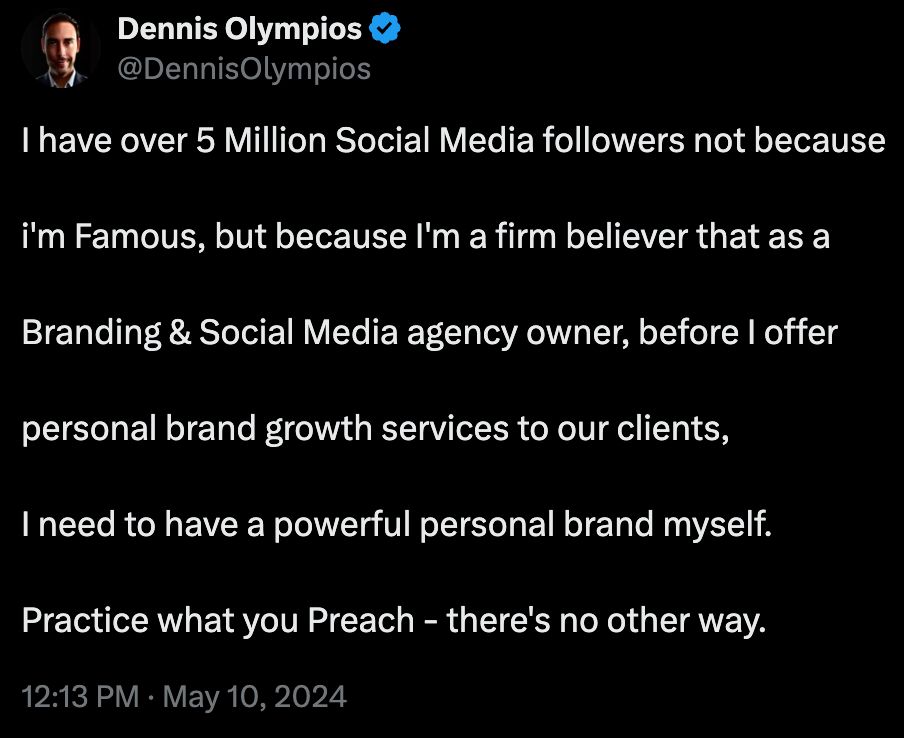
Task: Click the line starting 'I have over 5 Million'
Action: (453, 141)
